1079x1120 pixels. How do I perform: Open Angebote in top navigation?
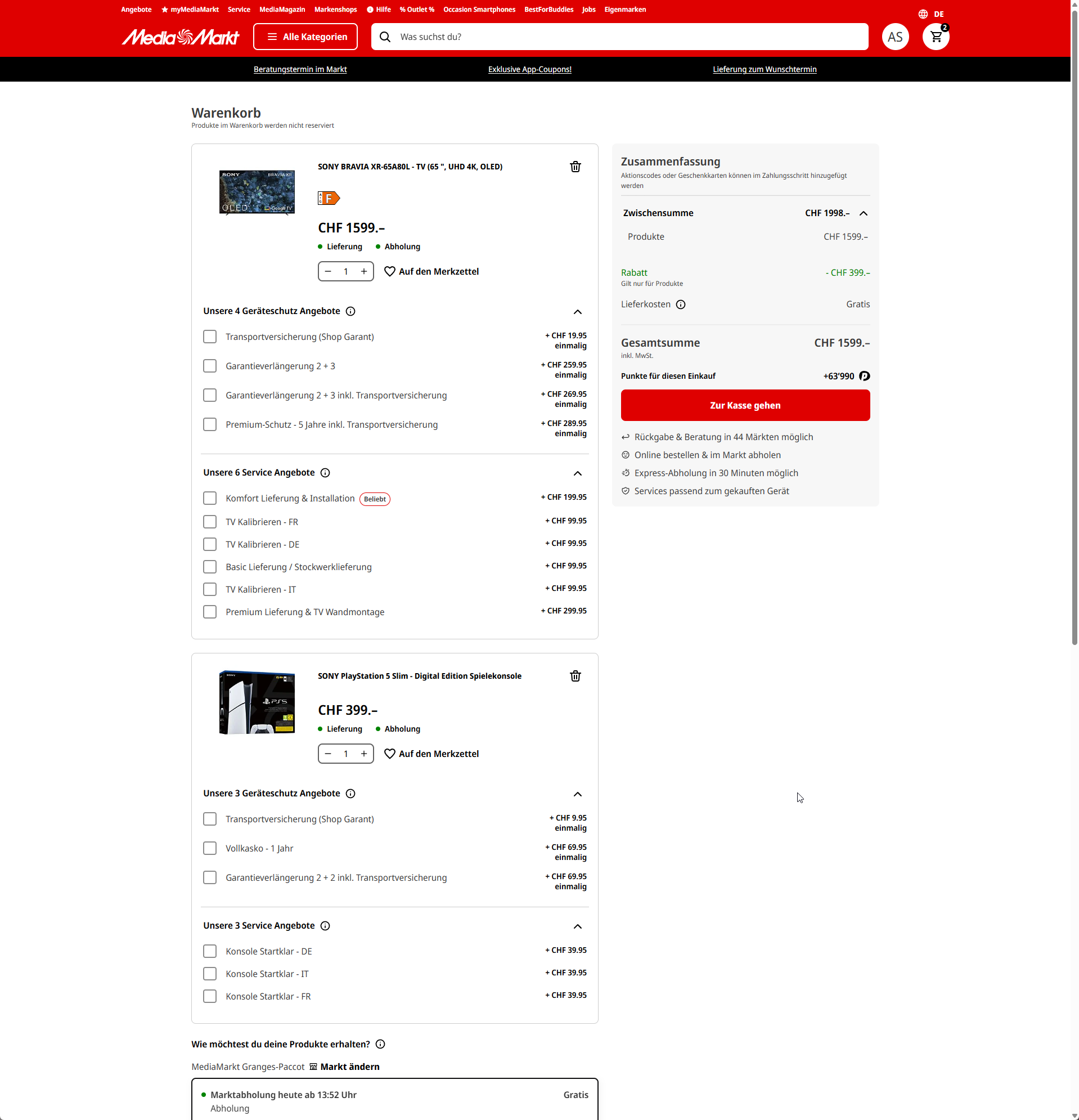click(136, 10)
